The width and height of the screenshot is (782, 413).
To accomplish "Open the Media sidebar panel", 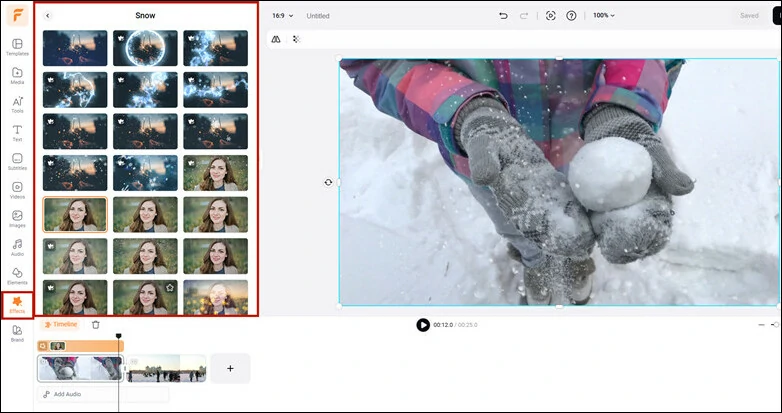I will [x=17, y=76].
